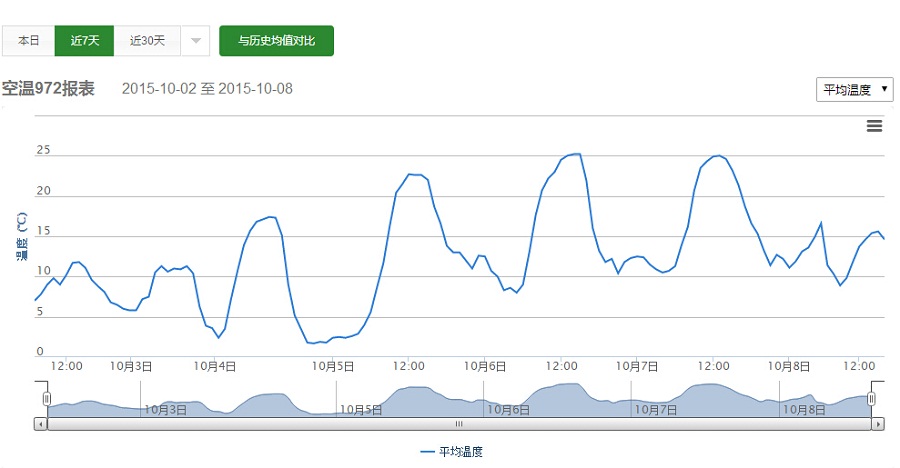Click the 10月4日 x-axis label
Screen dimensions: 900x468
point(215,366)
